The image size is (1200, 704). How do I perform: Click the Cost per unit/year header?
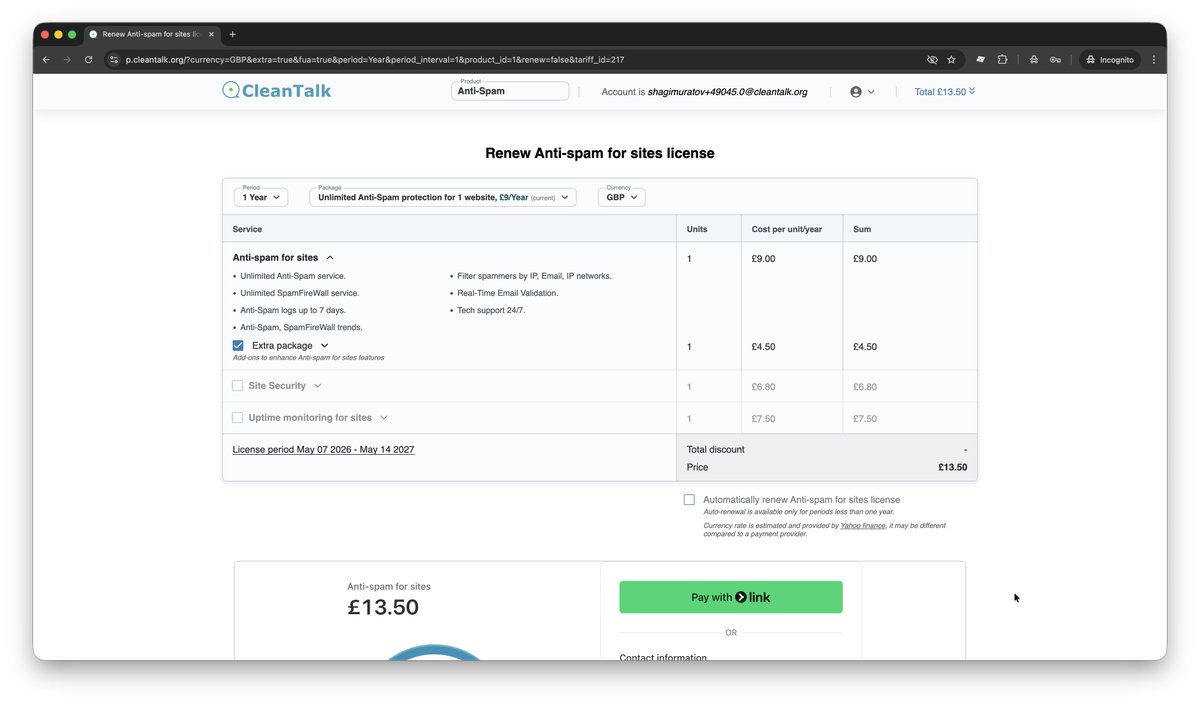(787, 229)
